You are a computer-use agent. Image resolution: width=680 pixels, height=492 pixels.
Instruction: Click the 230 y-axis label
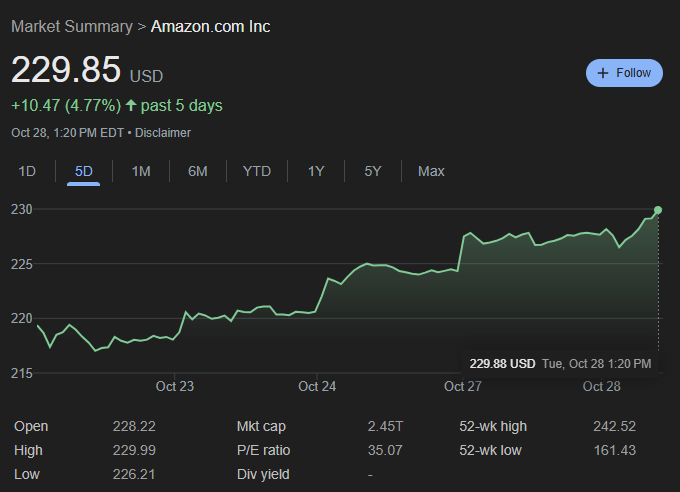pos(22,210)
